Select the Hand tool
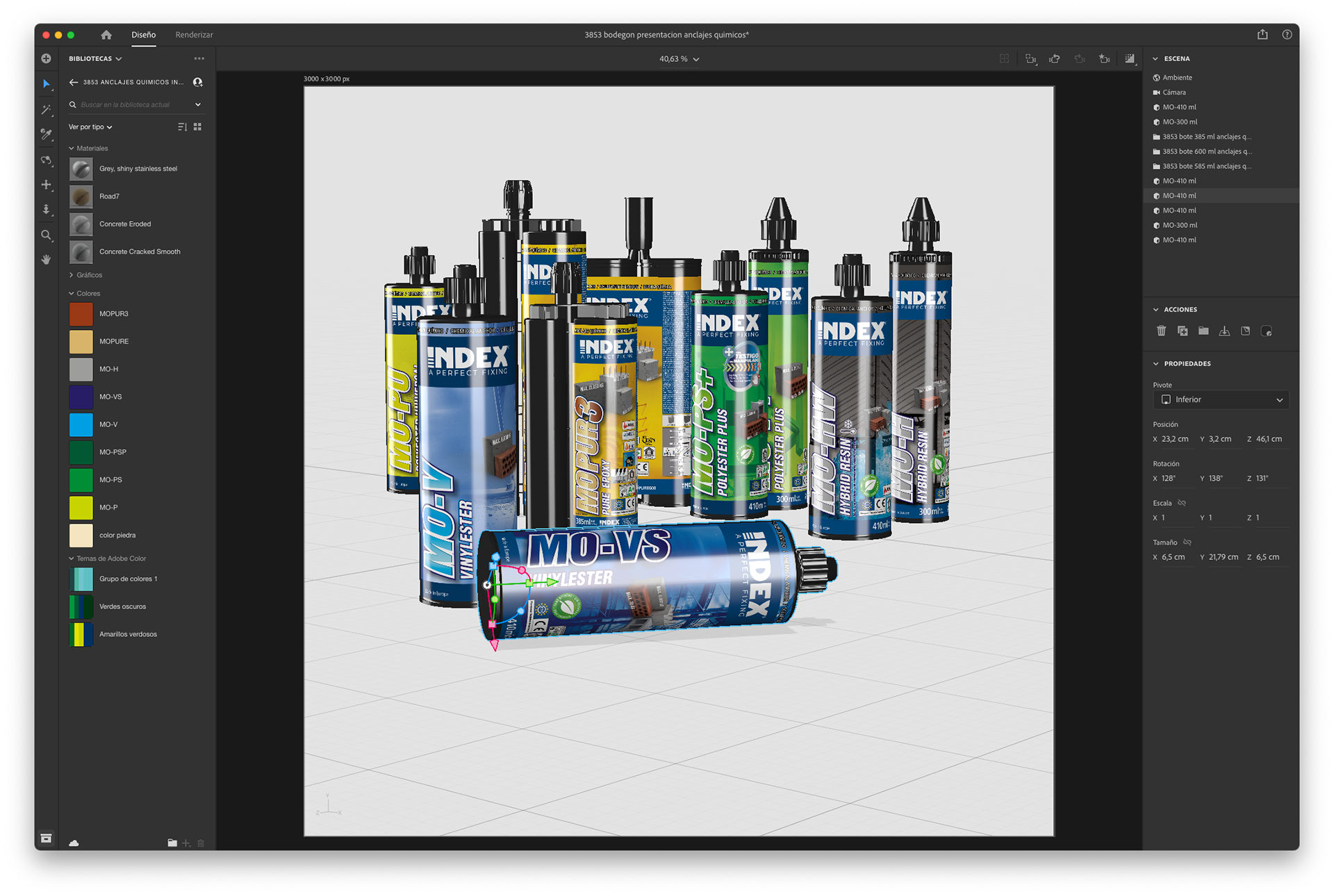 coord(47,260)
